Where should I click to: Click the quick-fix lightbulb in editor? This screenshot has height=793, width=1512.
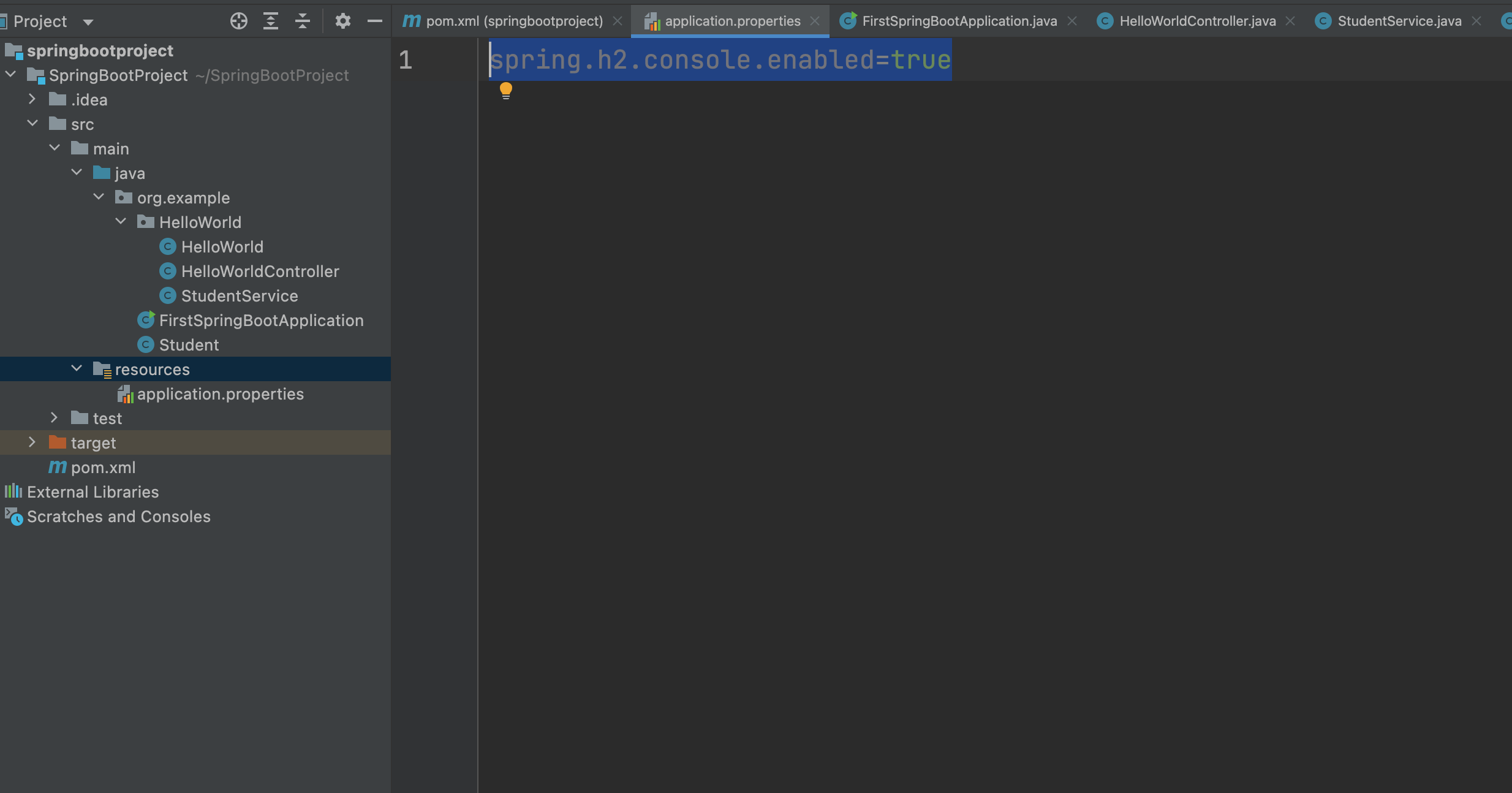point(506,91)
